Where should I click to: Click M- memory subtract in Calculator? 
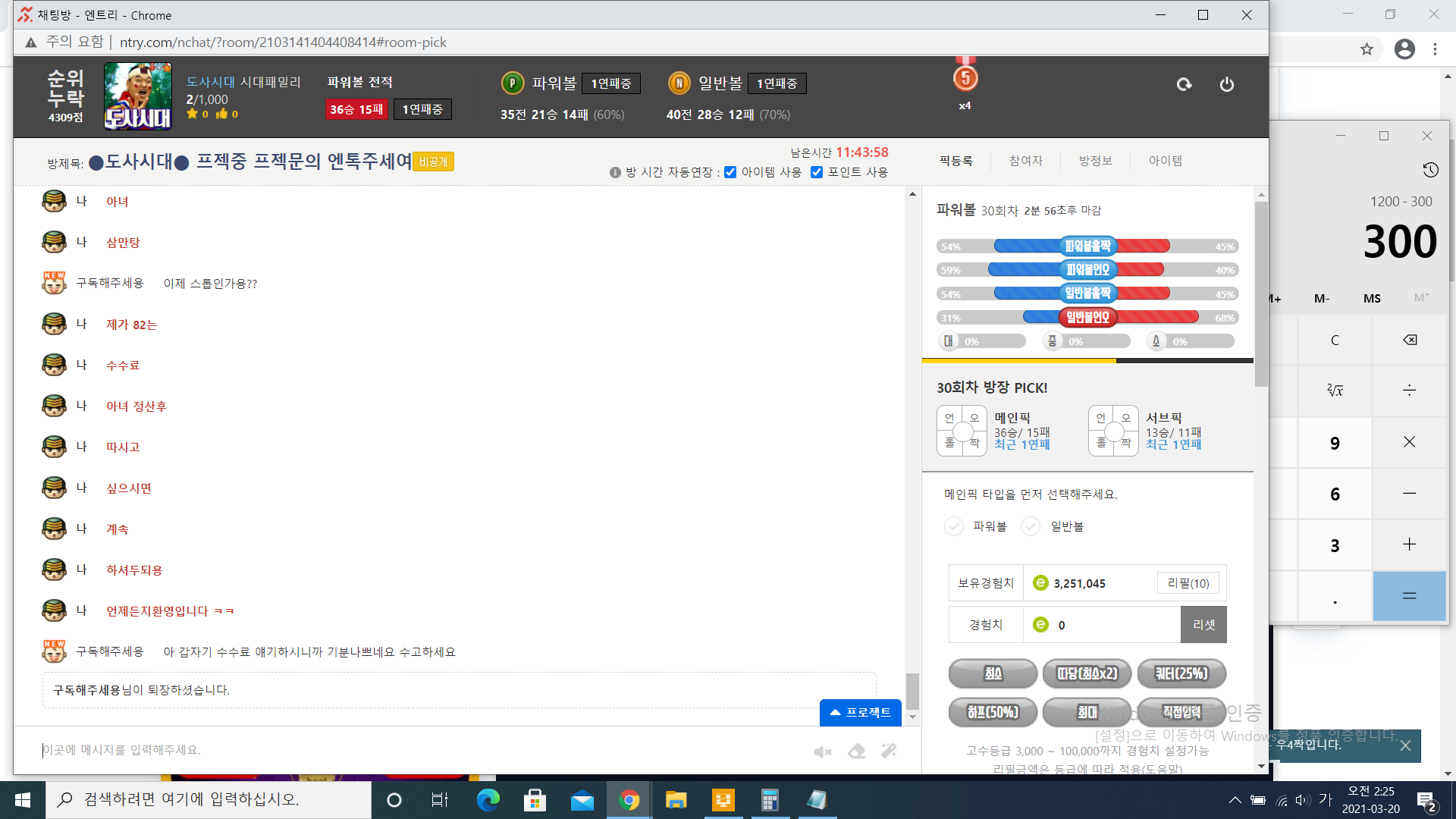[x=1322, y=299]
